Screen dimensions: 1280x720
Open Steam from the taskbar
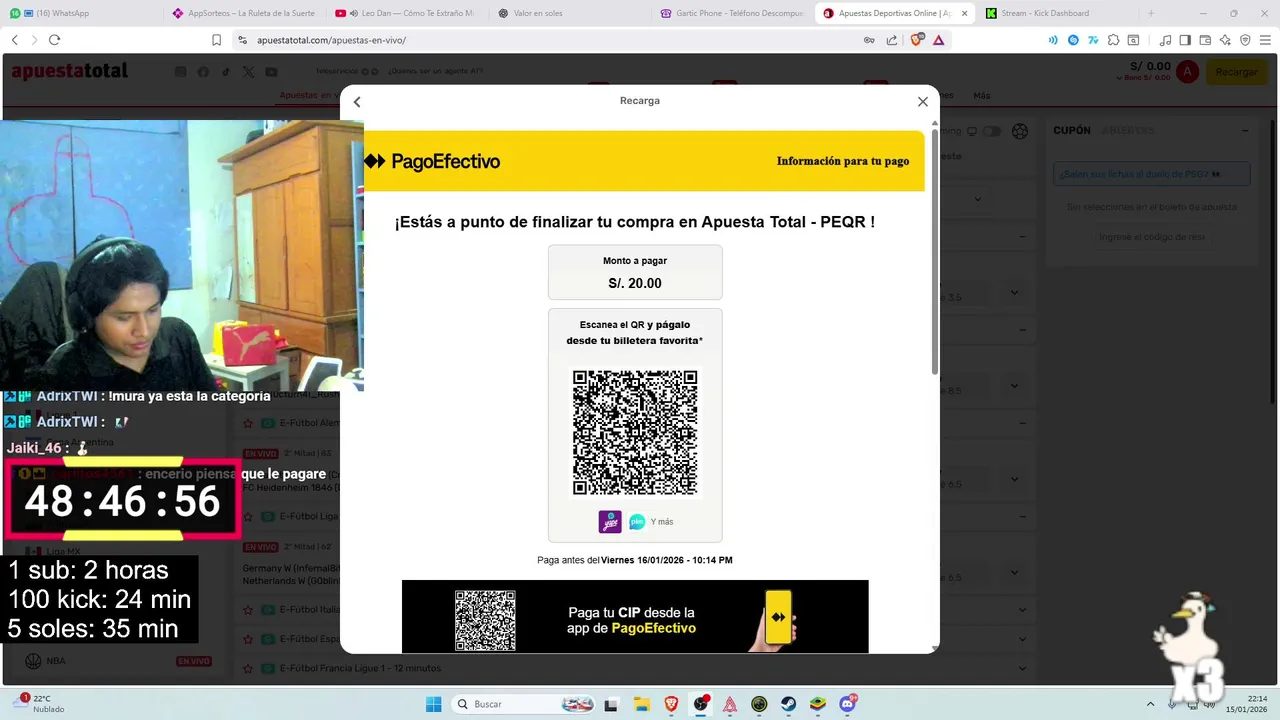pos(788,704)
